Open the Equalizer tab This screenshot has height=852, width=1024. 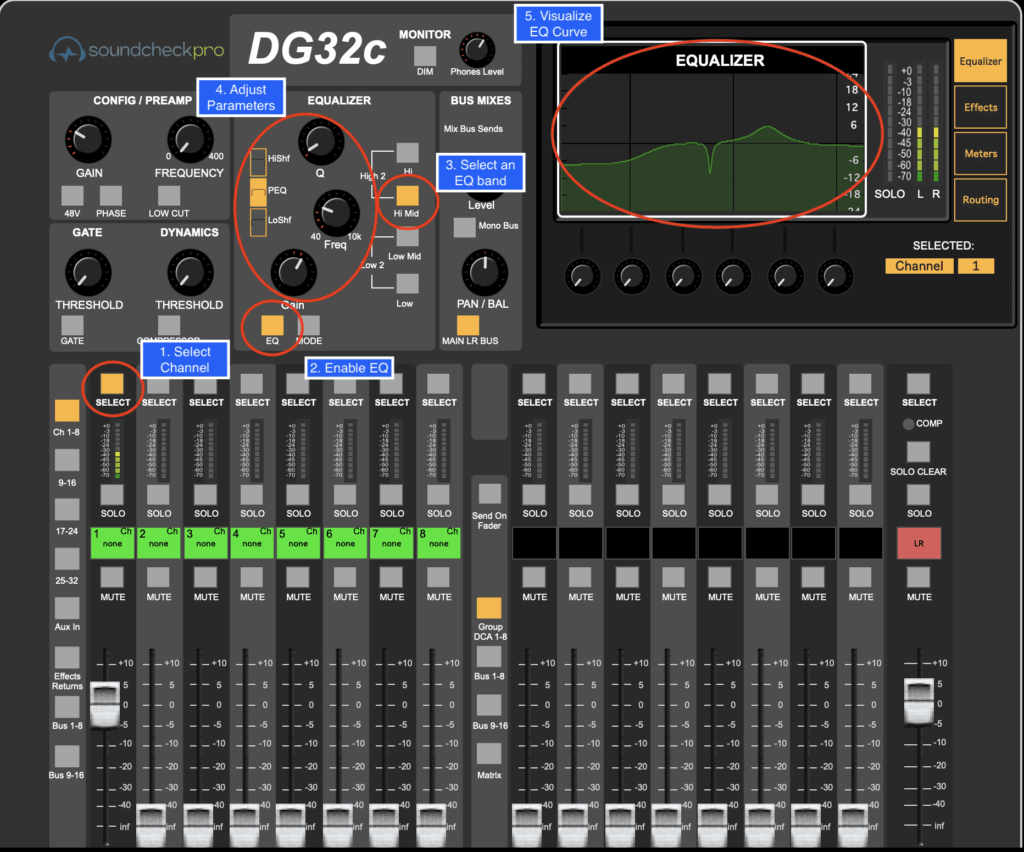pos(980,61)
